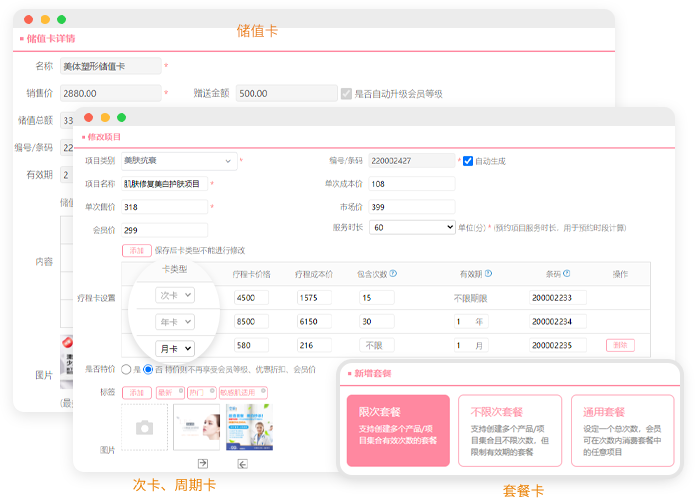The image size is (695, 498).
Task: Click the 单次售价 input field showing 318
Action: coord(163,207)
